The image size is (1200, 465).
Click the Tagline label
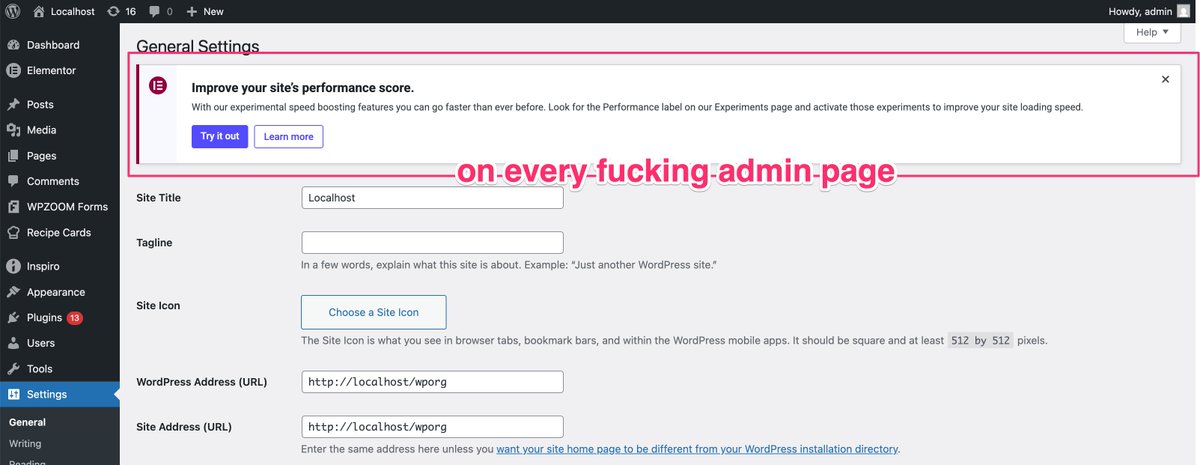point(154,242)
